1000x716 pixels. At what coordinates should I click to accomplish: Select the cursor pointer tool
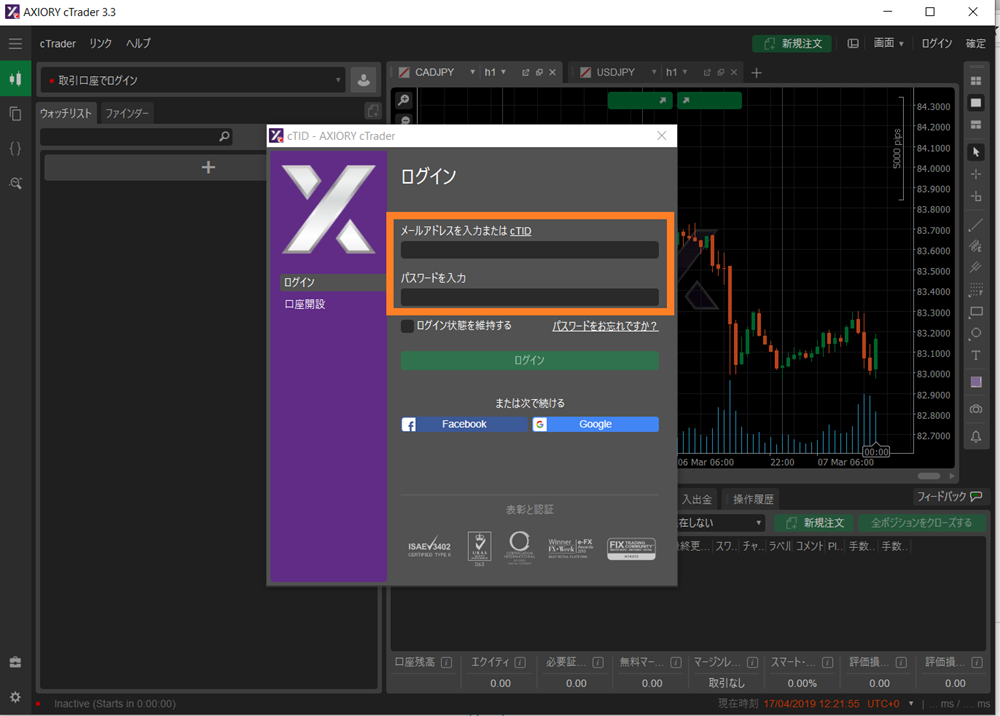(976, 152)
